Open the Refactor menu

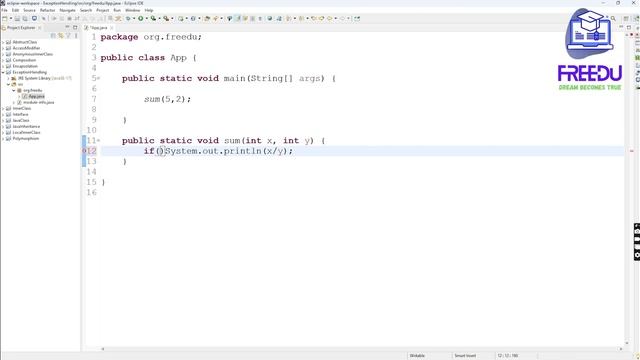click(x=47, y=10)
